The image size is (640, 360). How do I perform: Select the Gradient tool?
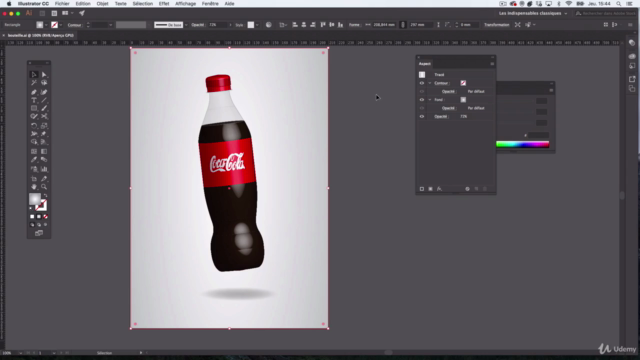(44, 151)
